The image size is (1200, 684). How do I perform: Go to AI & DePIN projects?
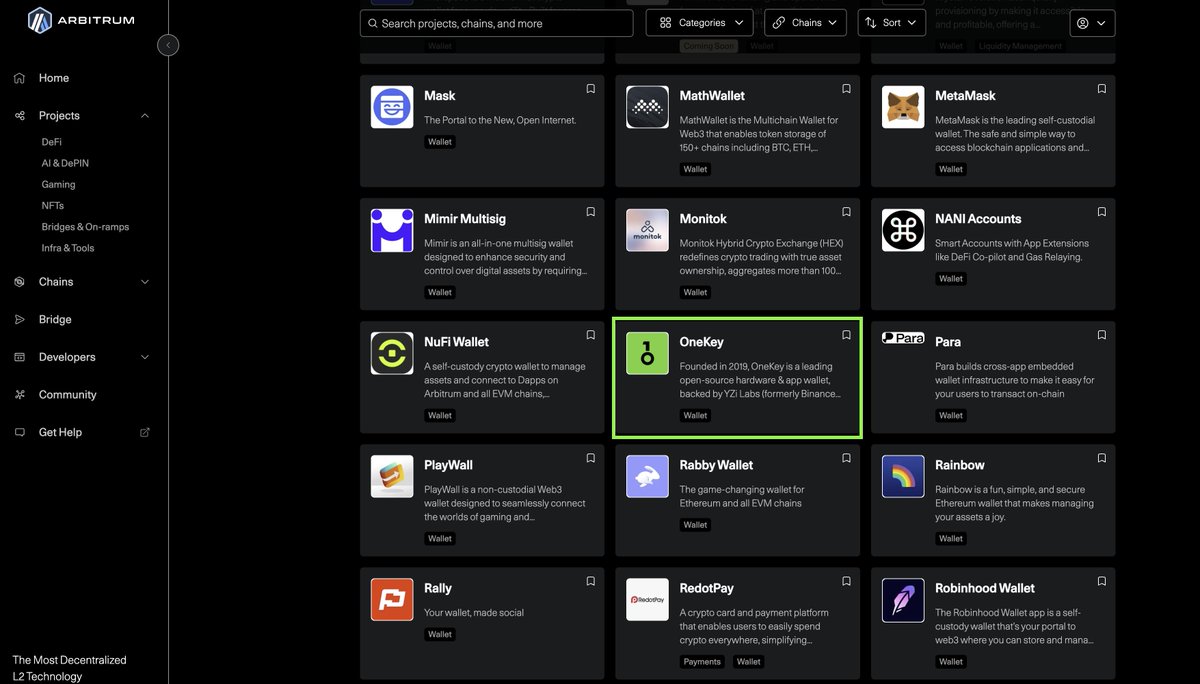pyautogui.click(x=65, y=163)
